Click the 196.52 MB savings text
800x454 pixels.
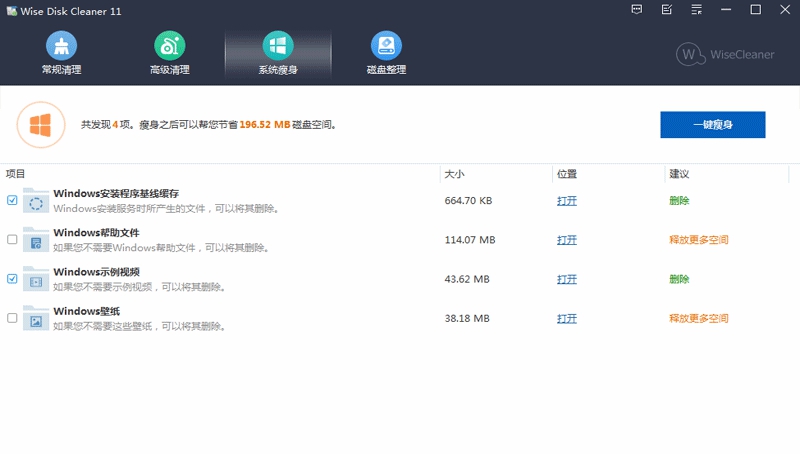tap(265, 124)
